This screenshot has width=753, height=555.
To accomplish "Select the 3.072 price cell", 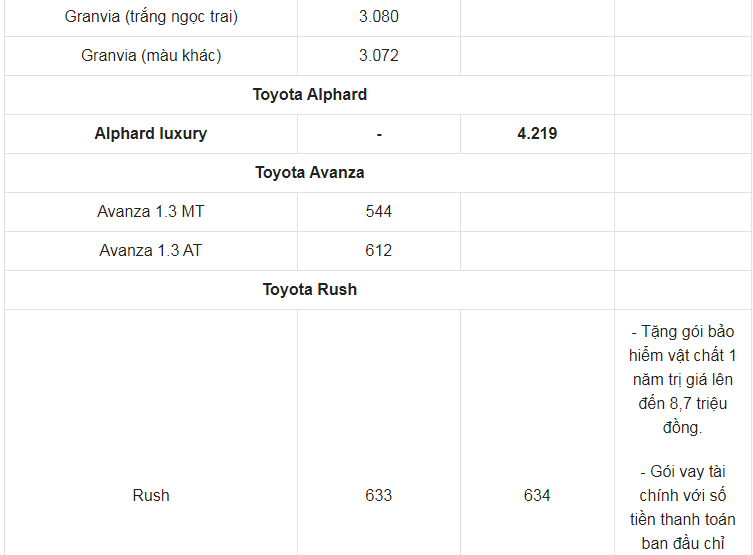I will (378, 56).
